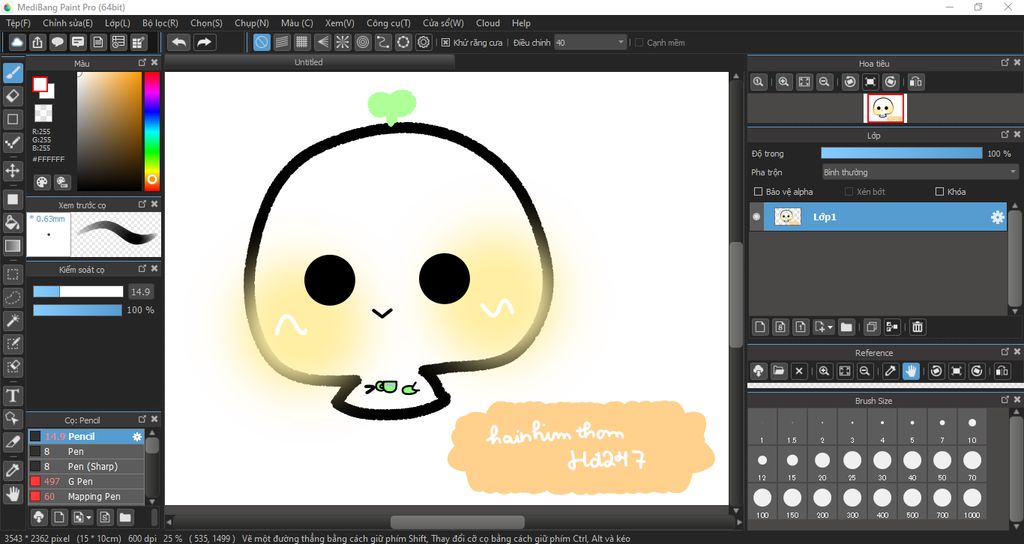1024x544 pixels.
Task: Open the snap settings gear
Action: point(424,42)
